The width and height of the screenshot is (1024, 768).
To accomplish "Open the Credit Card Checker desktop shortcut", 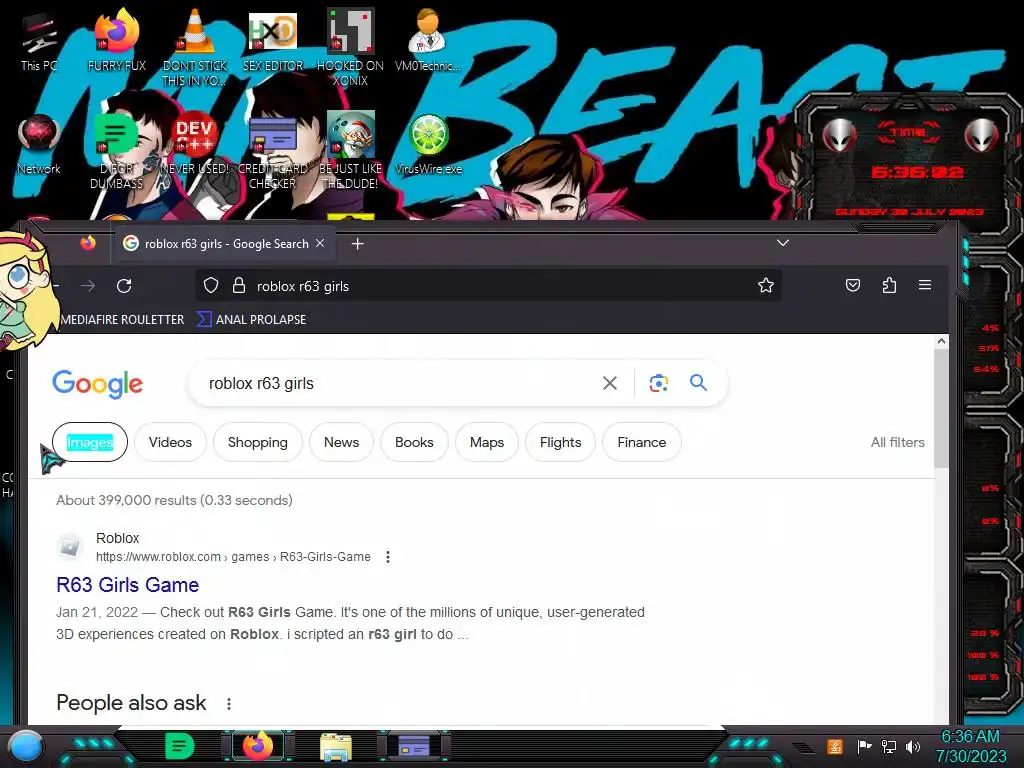I will (x=272, y=152).
